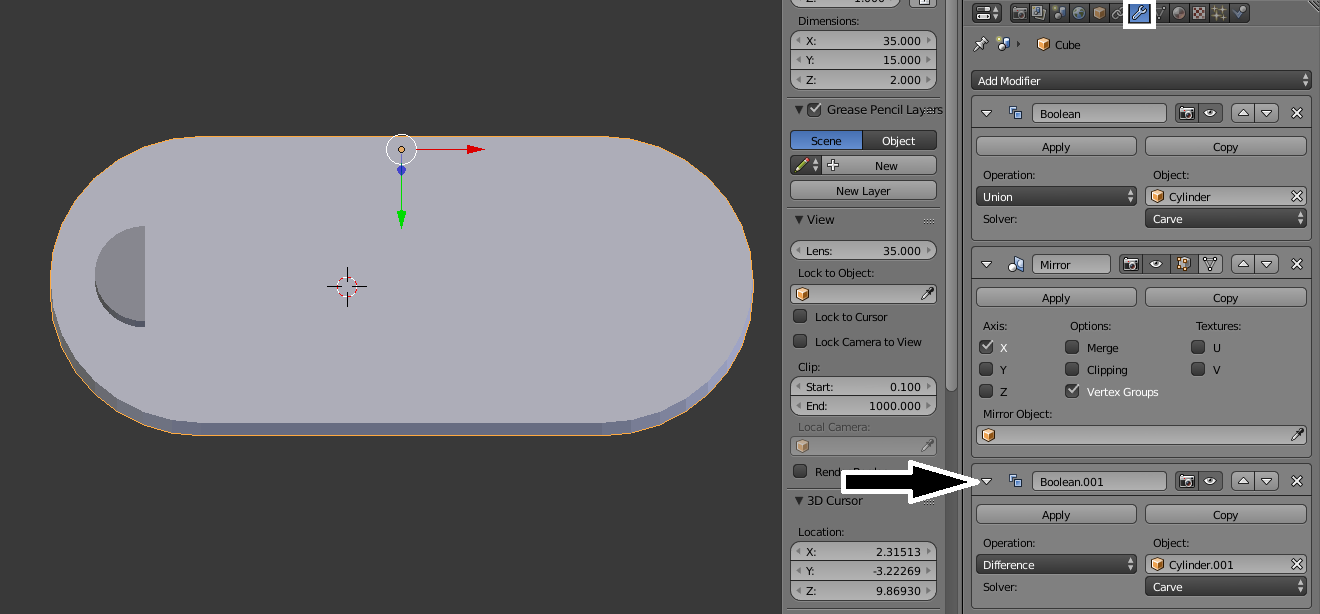Move Boolean.001 modifier down in stack

click(x=1267, y=481)
